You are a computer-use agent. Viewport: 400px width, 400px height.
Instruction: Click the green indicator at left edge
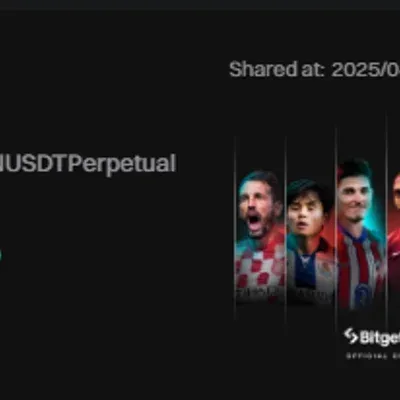pyautogui.click(x=1, y=255)
